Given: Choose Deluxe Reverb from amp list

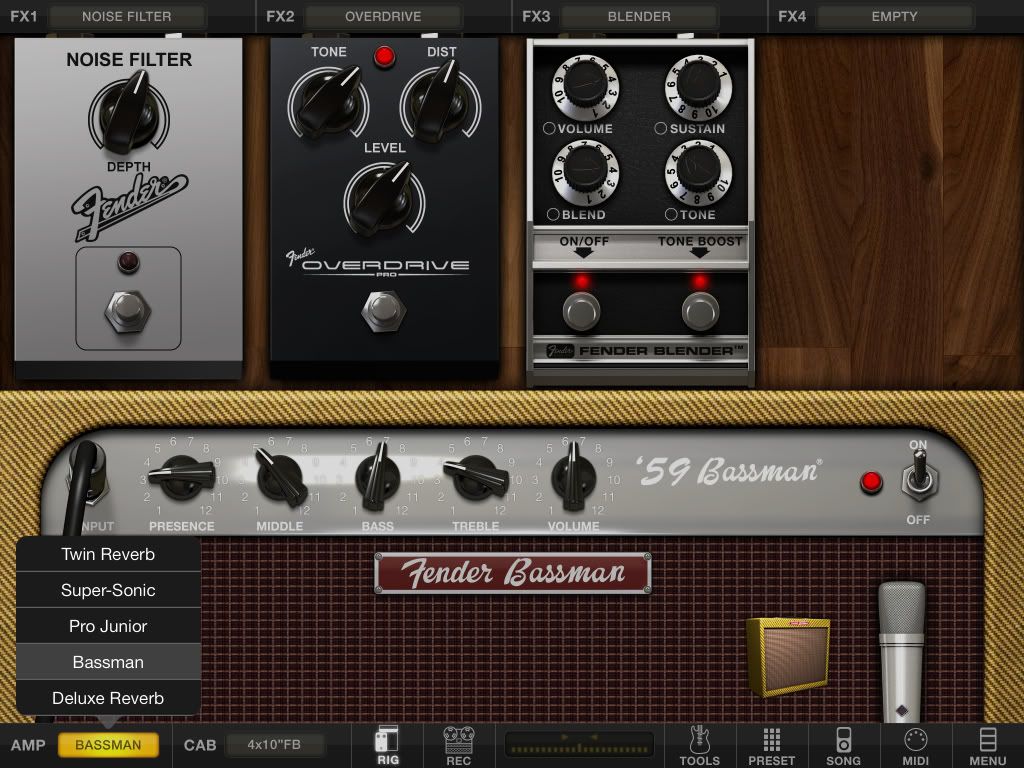Looking at the screenshot, I should (108, 698).
